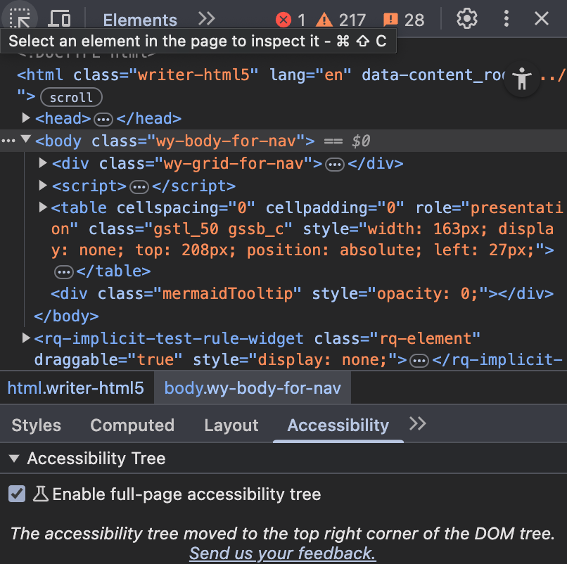Click the warning triangle showing 217
568x564 pixels.
(x=324, y=20)
